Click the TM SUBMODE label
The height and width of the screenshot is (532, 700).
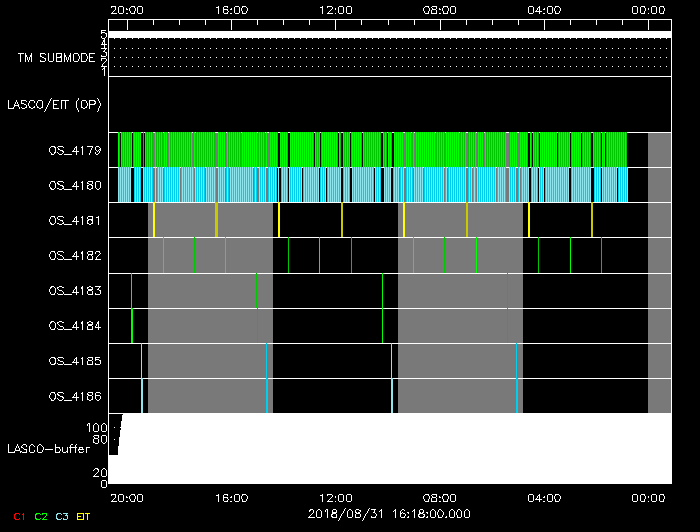(x=56, y=58)
